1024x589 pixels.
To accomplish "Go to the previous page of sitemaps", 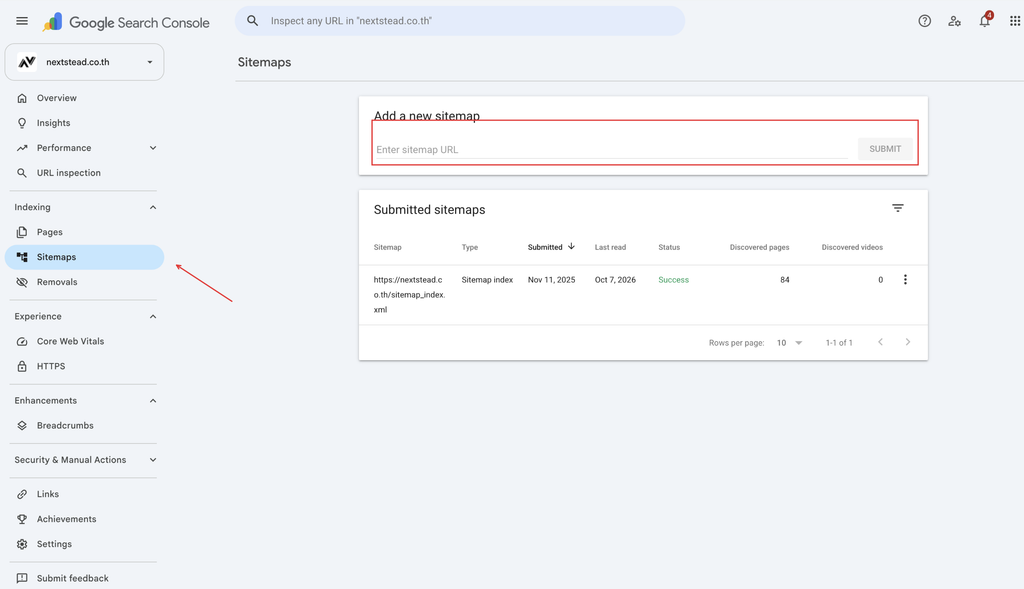I will click(880, 342).
